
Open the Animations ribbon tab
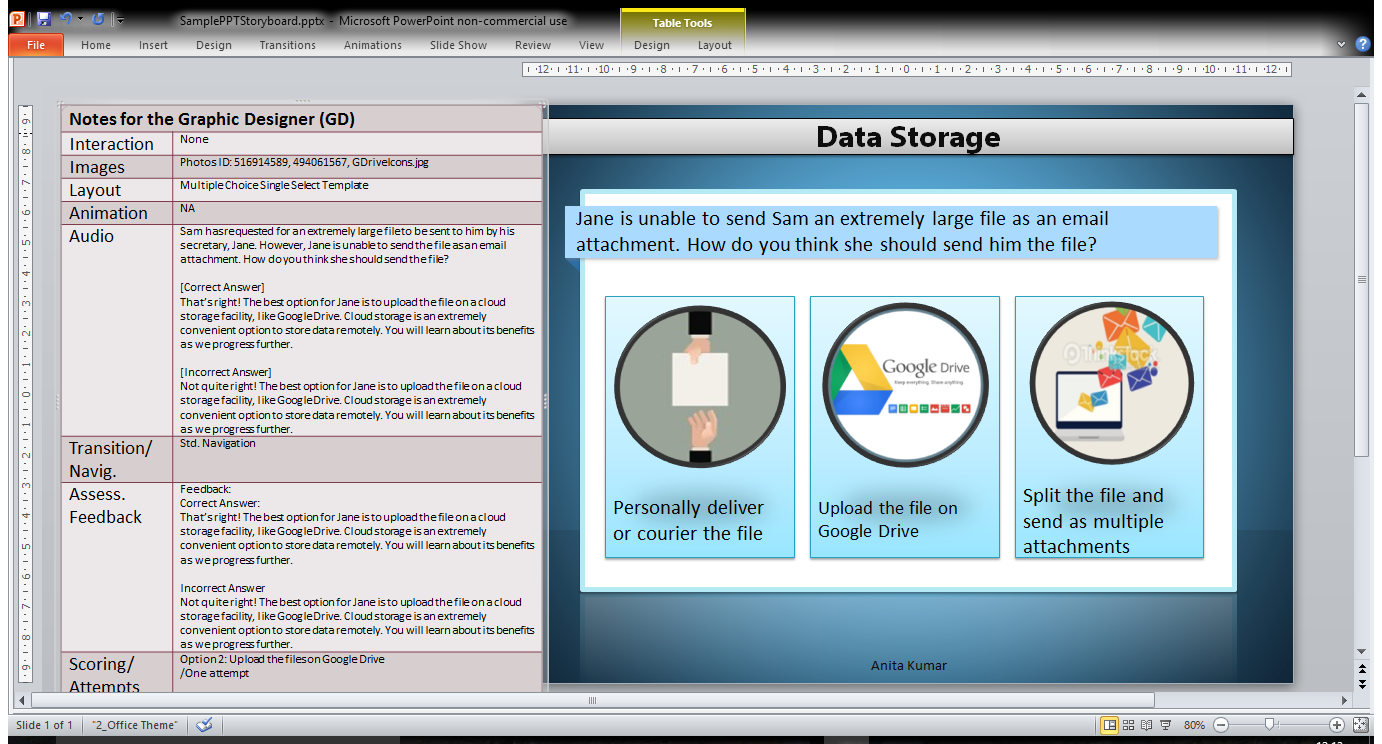(372, 45)
